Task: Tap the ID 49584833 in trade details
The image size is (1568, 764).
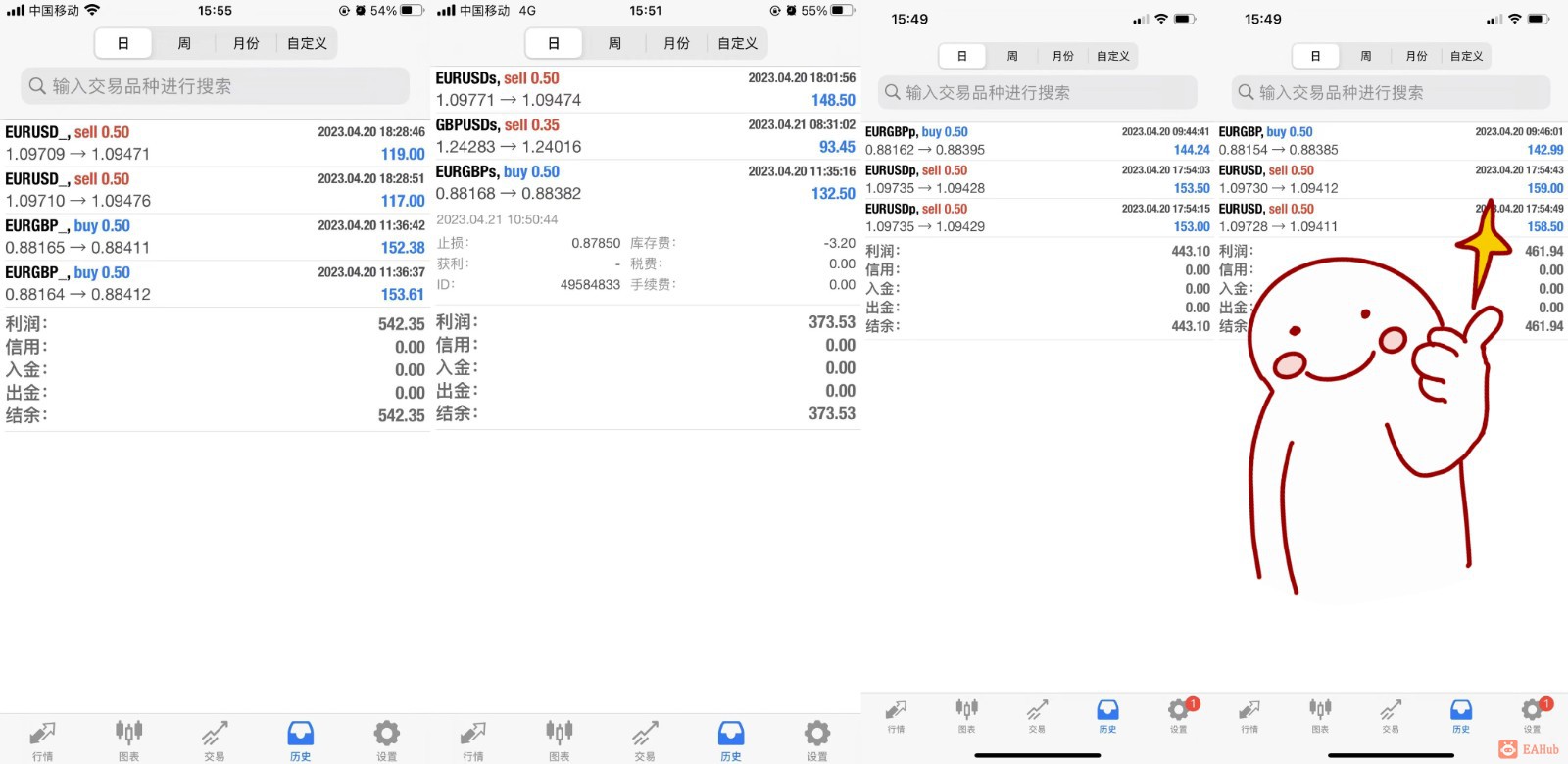Action: pyautogui.click(x=590, y=284)
